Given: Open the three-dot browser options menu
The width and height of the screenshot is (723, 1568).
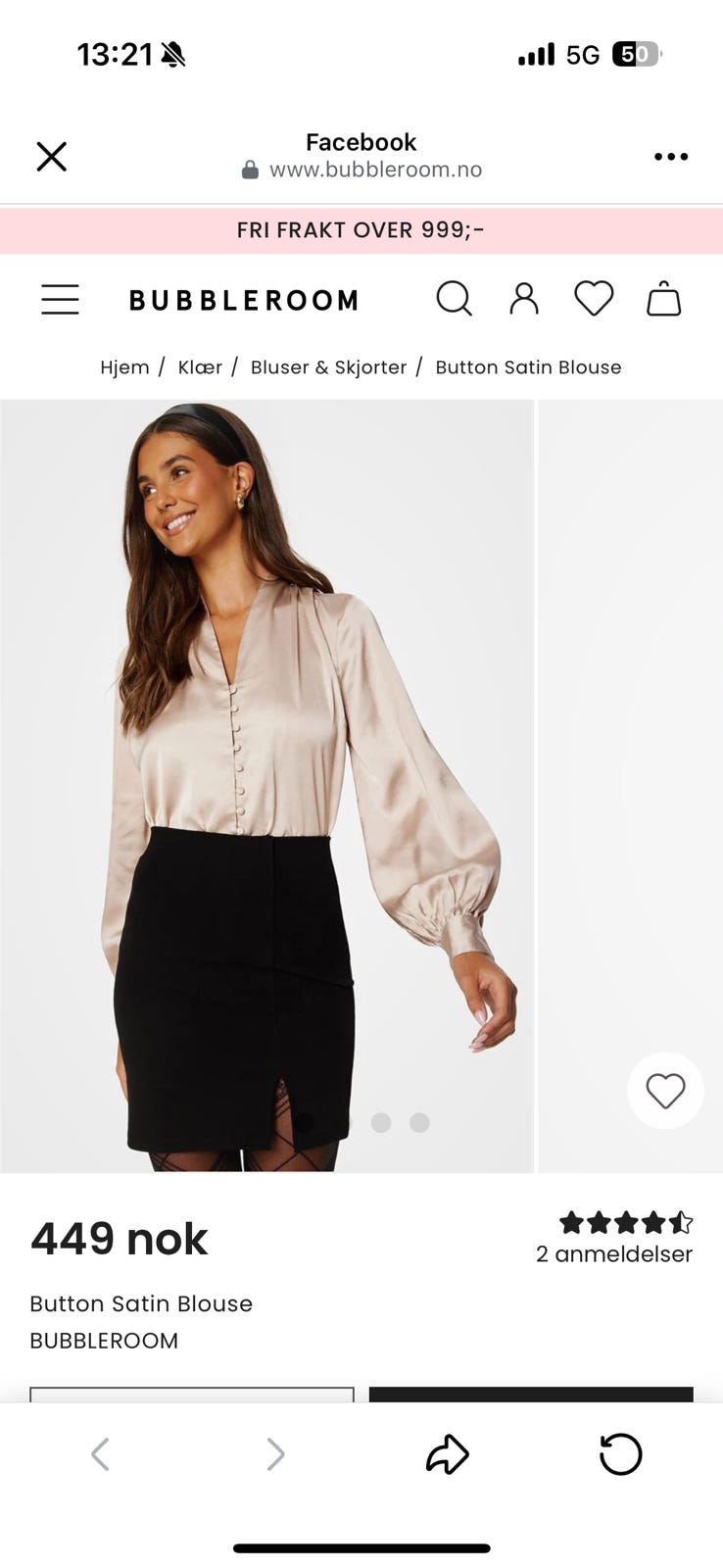Looking at the screenshot, I should point(671,157).
